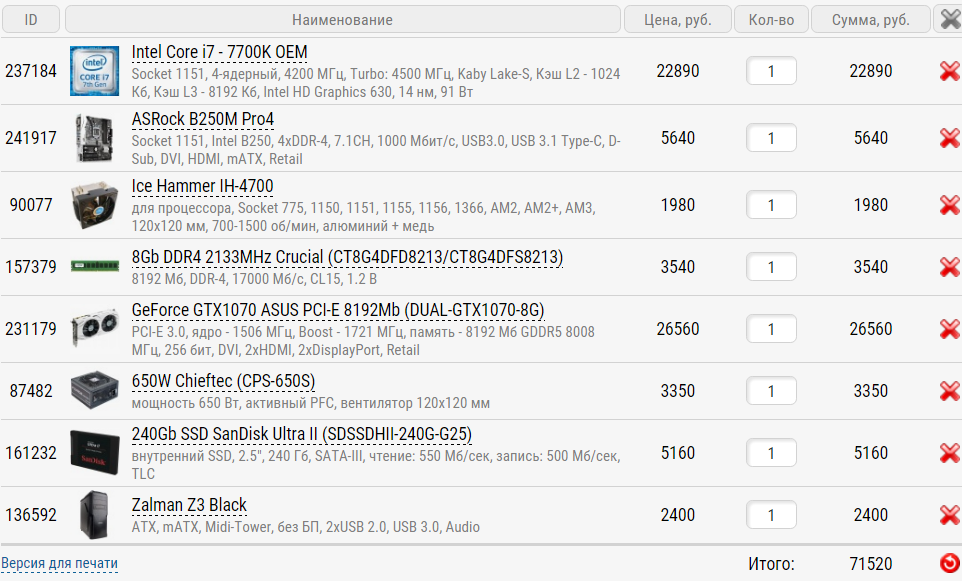Edit quantity field for Intel Core i7
The image size is (962, 581).
tap(771, 71)
